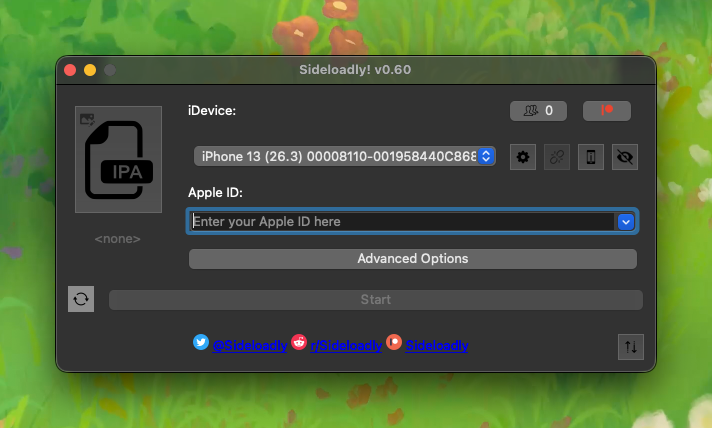Click the small image icon above IPA
Image resolution: width=712 pixels, height=428 pixels.
tap(87, 118)
